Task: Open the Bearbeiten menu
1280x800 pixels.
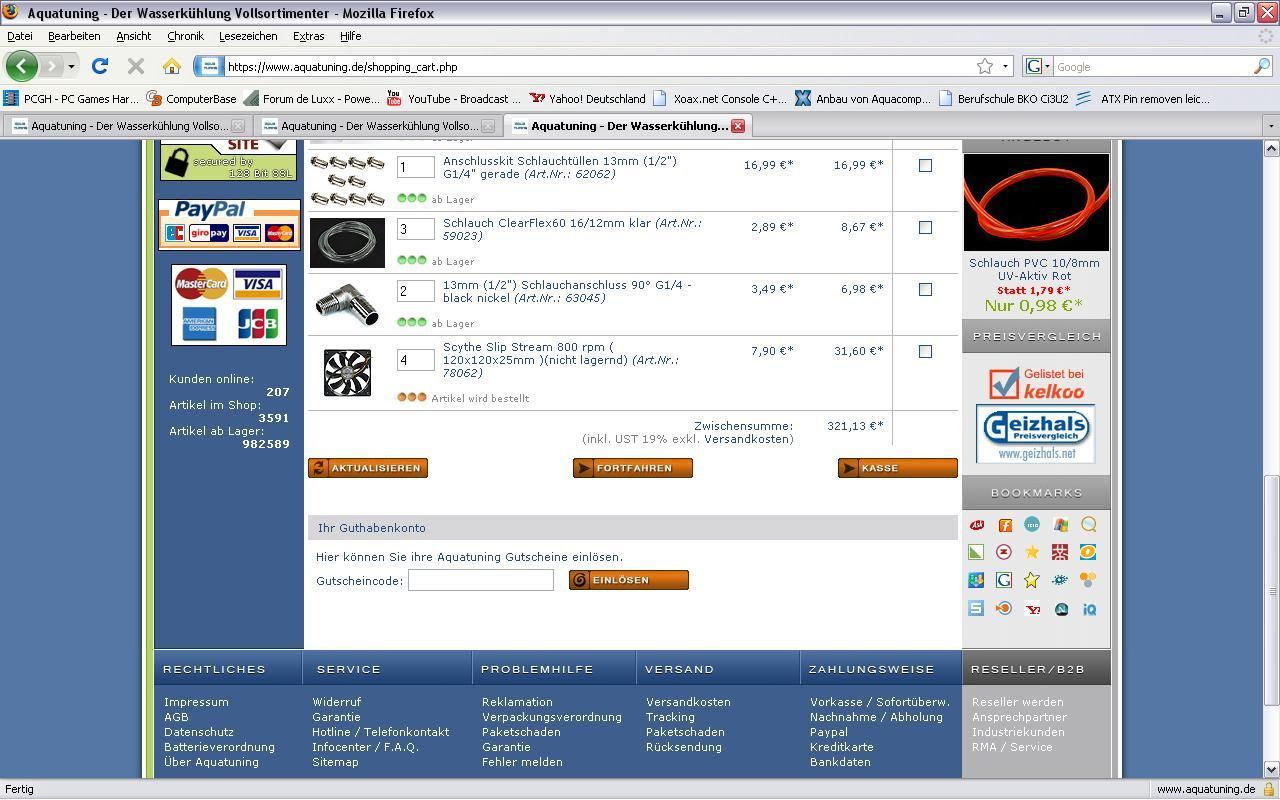Action: (74, 36)
